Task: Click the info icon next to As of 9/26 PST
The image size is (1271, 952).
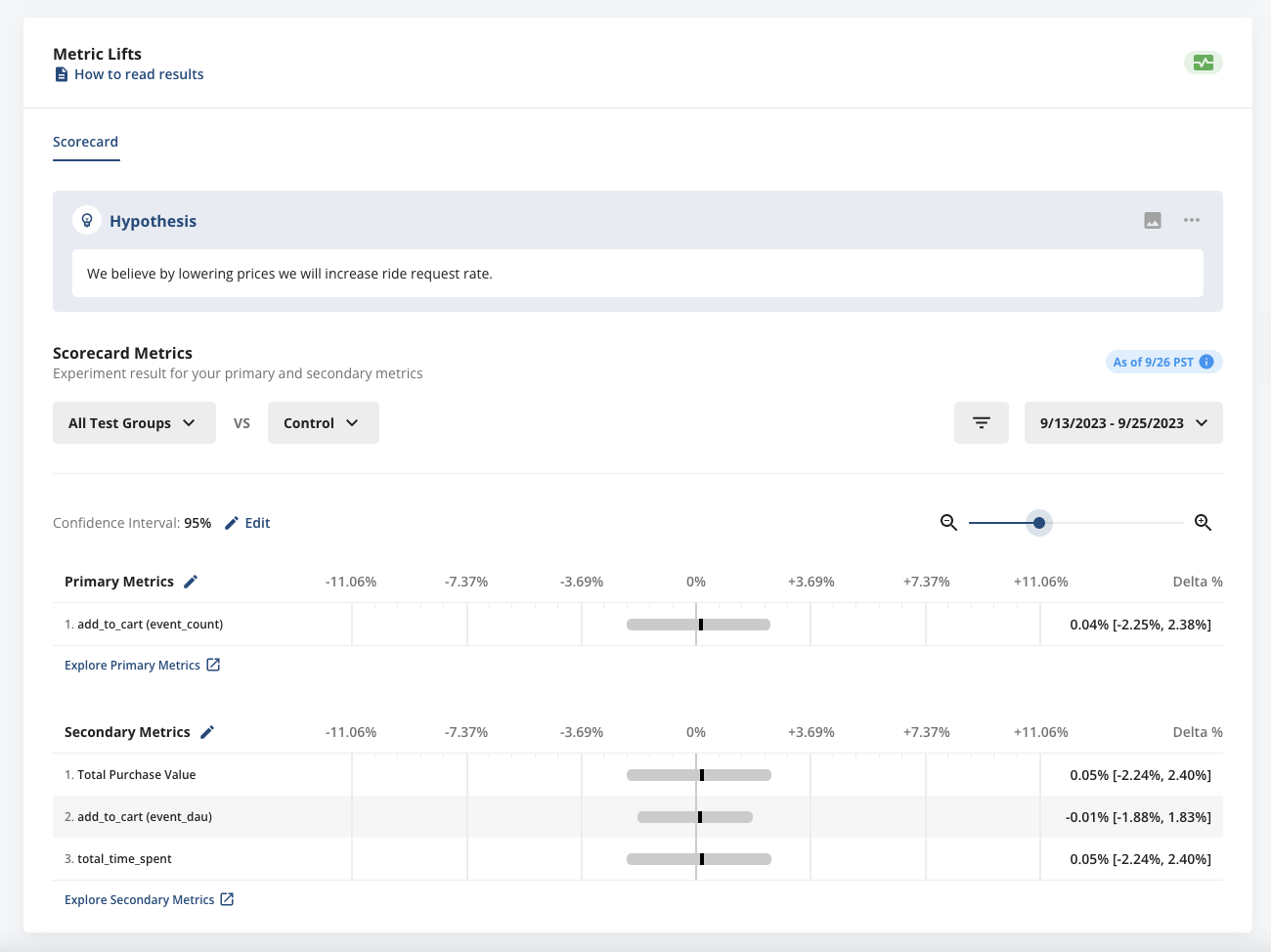Action: [x=1206, y=362]
